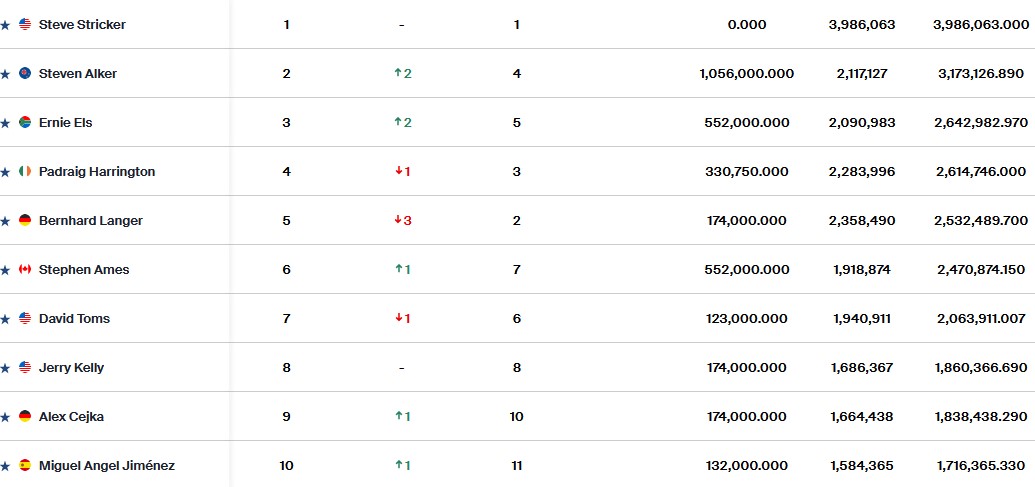Click the star icon beside Stephen Ames
Viewport: 1035px width, 487px height.
pos(5,270)
